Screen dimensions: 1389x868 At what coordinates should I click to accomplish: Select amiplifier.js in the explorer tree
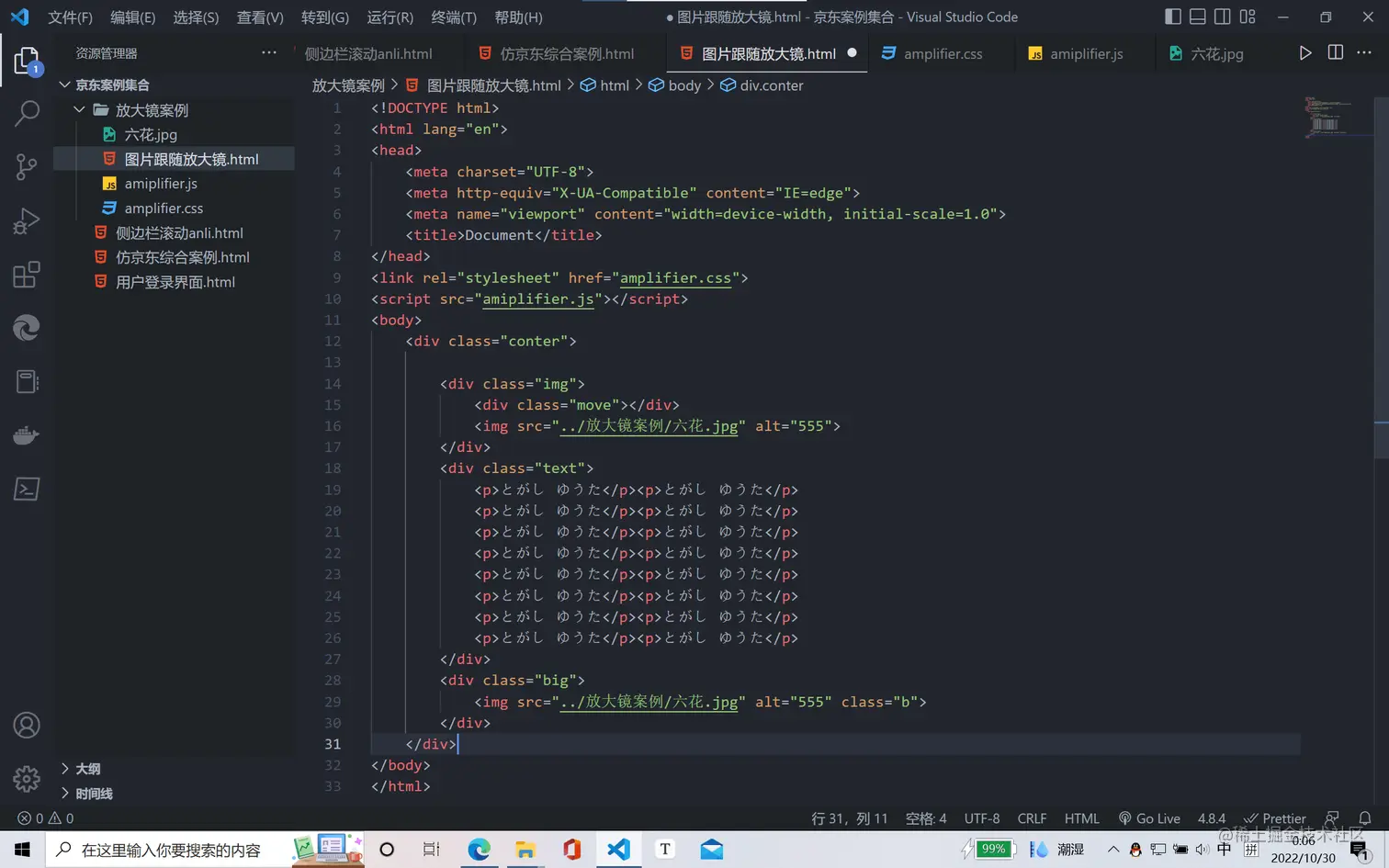(175, 184)
